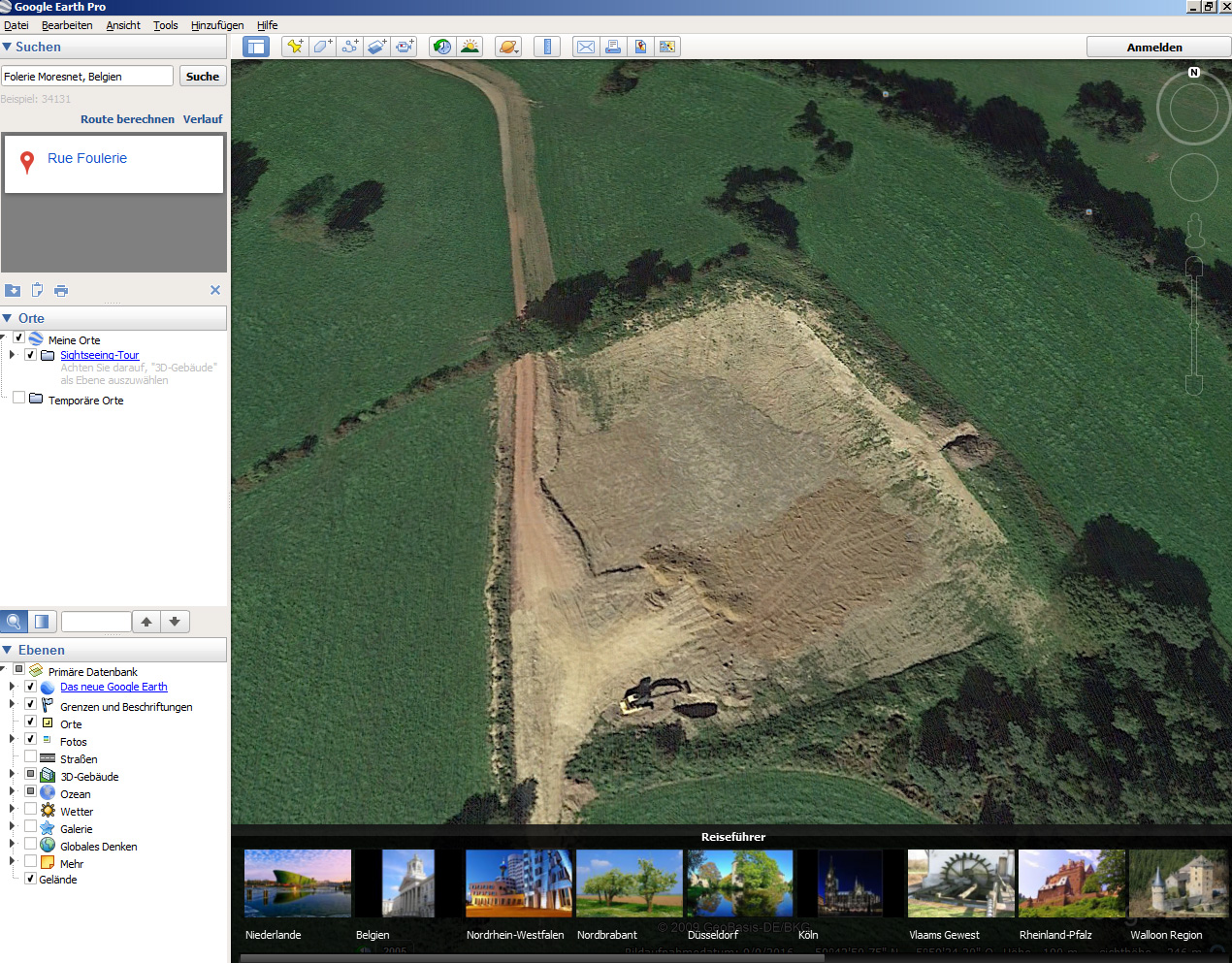
Task: Open the ruler measurement tool
Action: (x=547, y=47)
